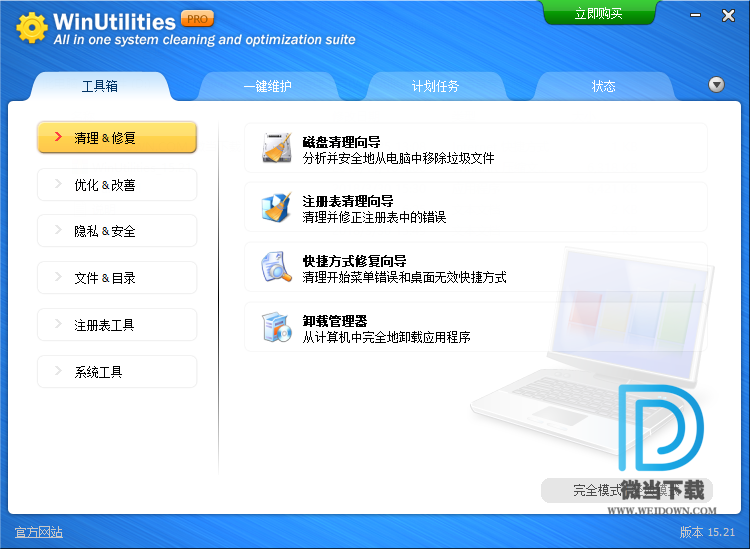
Task: Select the 系统工具 category
Action: pos(117,372)
